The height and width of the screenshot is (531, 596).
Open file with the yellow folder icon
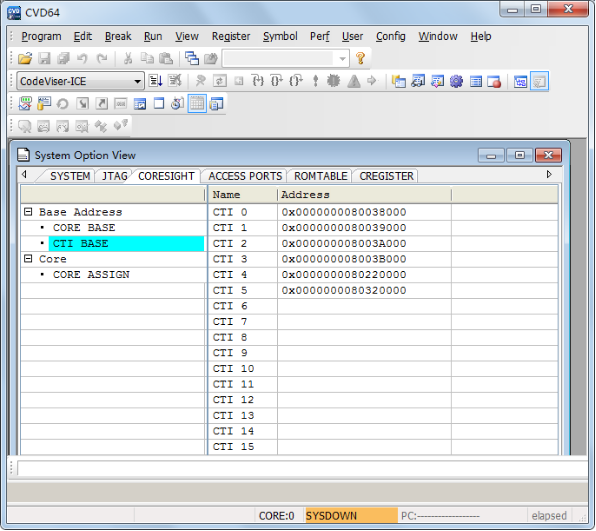(x=25, y=59)
